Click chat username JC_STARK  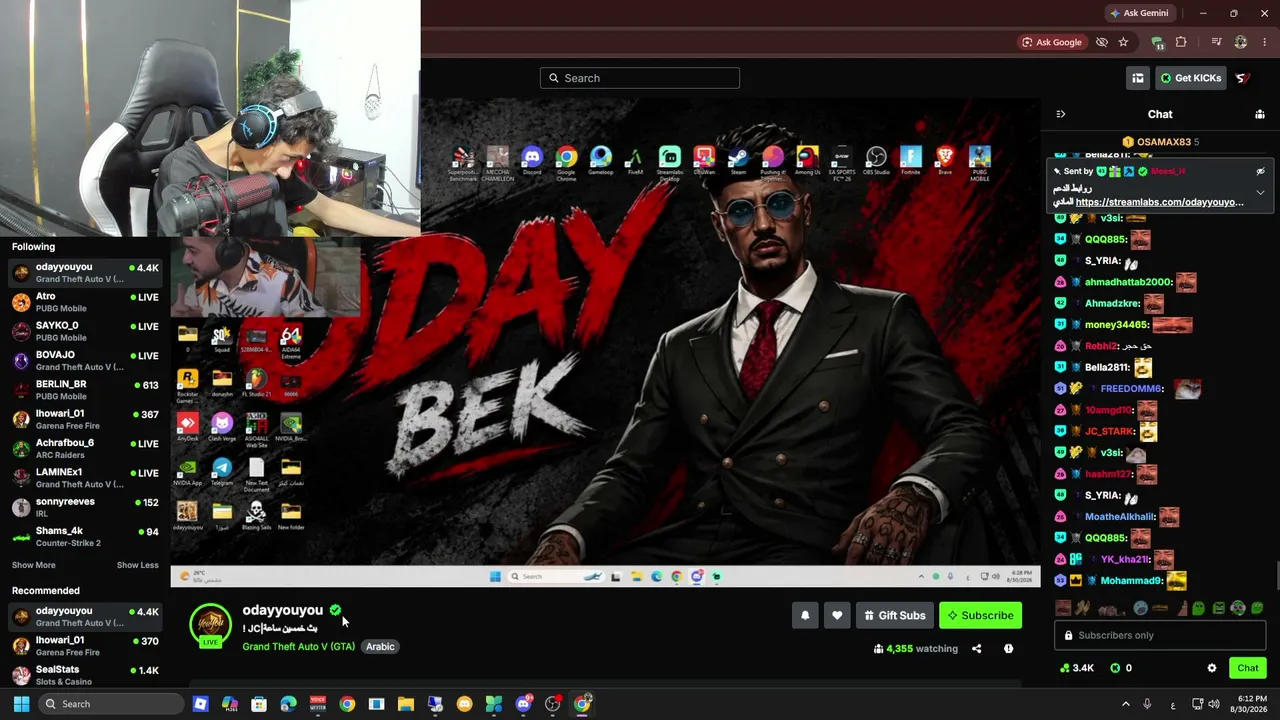click(x=1110, y=431)
